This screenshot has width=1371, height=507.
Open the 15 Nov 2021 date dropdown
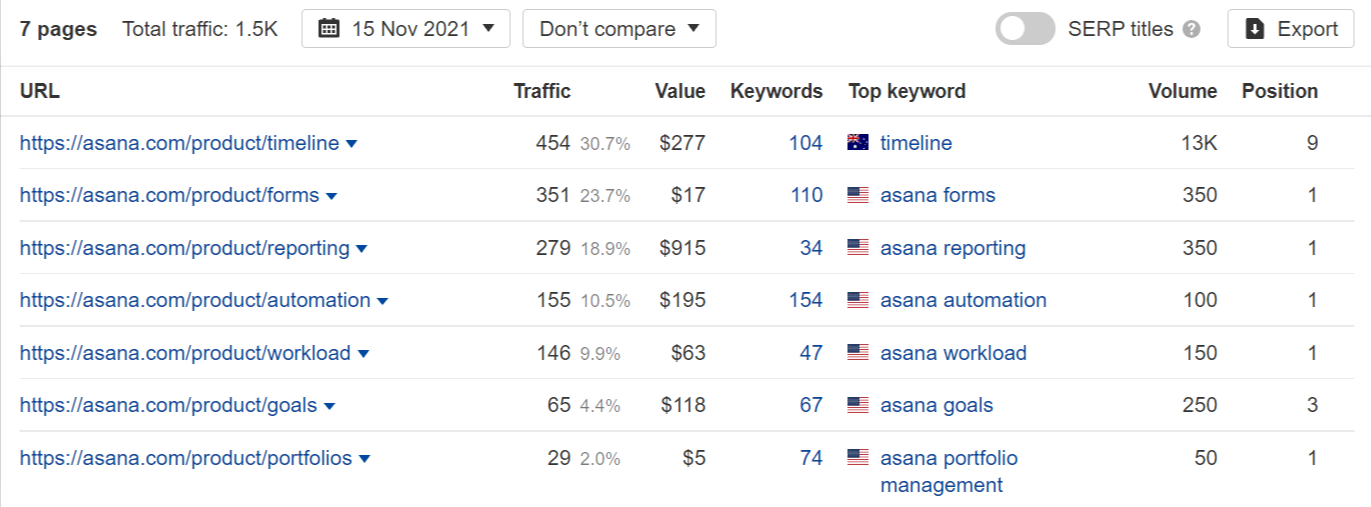click(406, 29)
